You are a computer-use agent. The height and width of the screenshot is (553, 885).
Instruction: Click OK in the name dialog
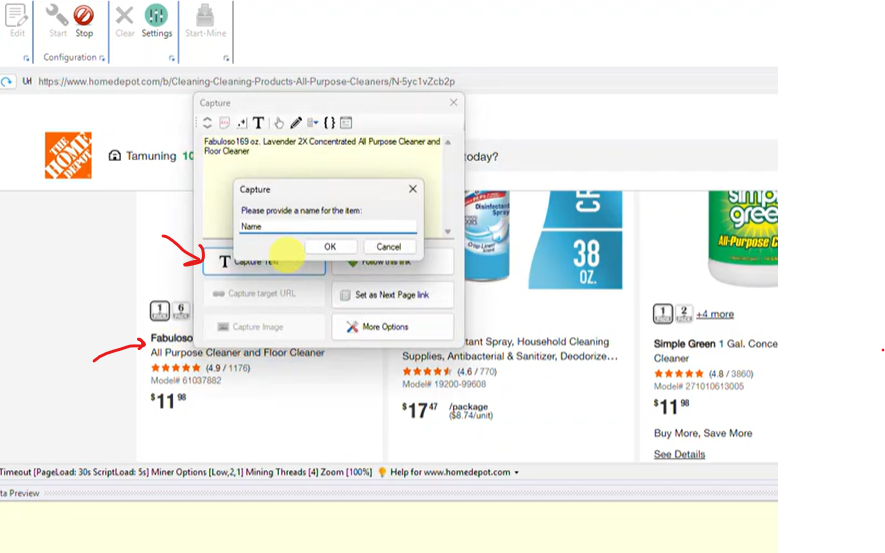330,247
